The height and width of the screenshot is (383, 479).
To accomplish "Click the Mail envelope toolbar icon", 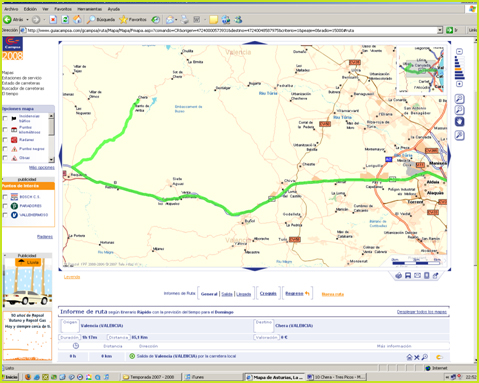I will click(x=169, y=20).
